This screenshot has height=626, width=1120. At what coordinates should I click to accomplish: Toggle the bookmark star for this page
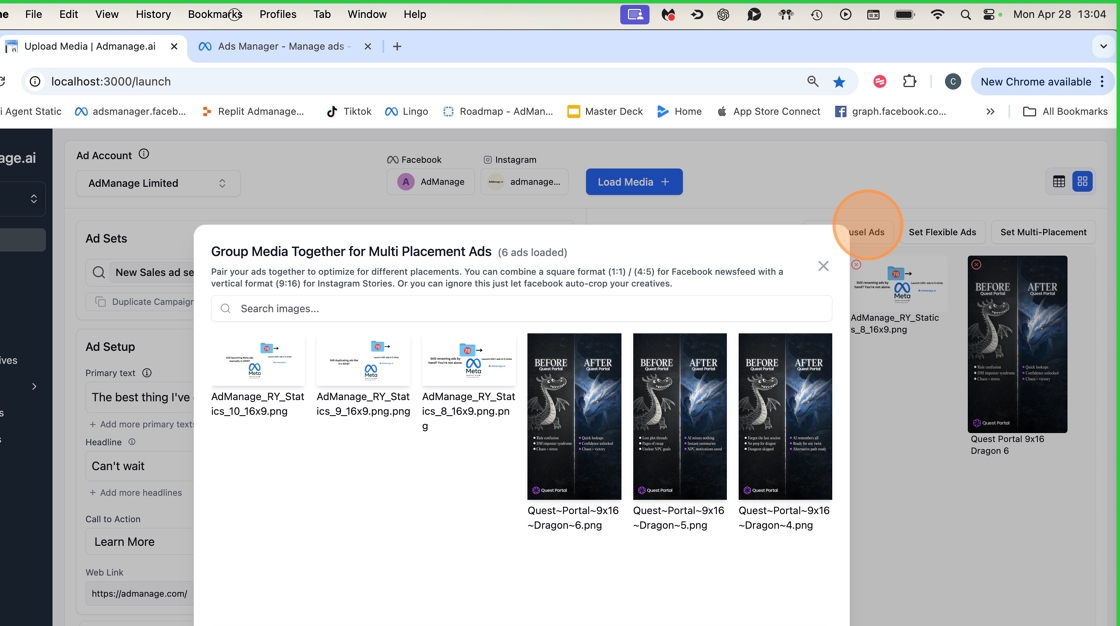tap(839, 81)
